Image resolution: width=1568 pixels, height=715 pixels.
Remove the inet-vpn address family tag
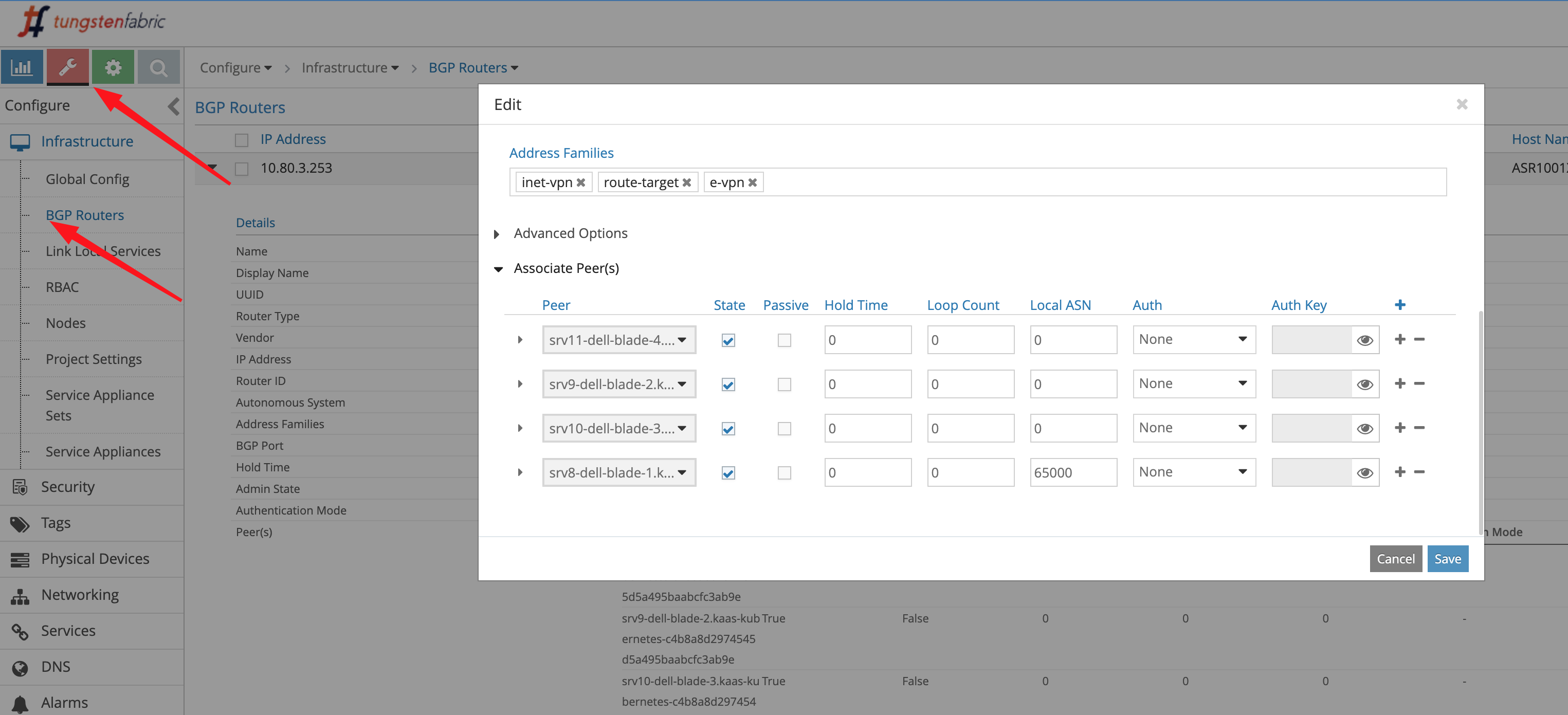click(x=581, y=182)
